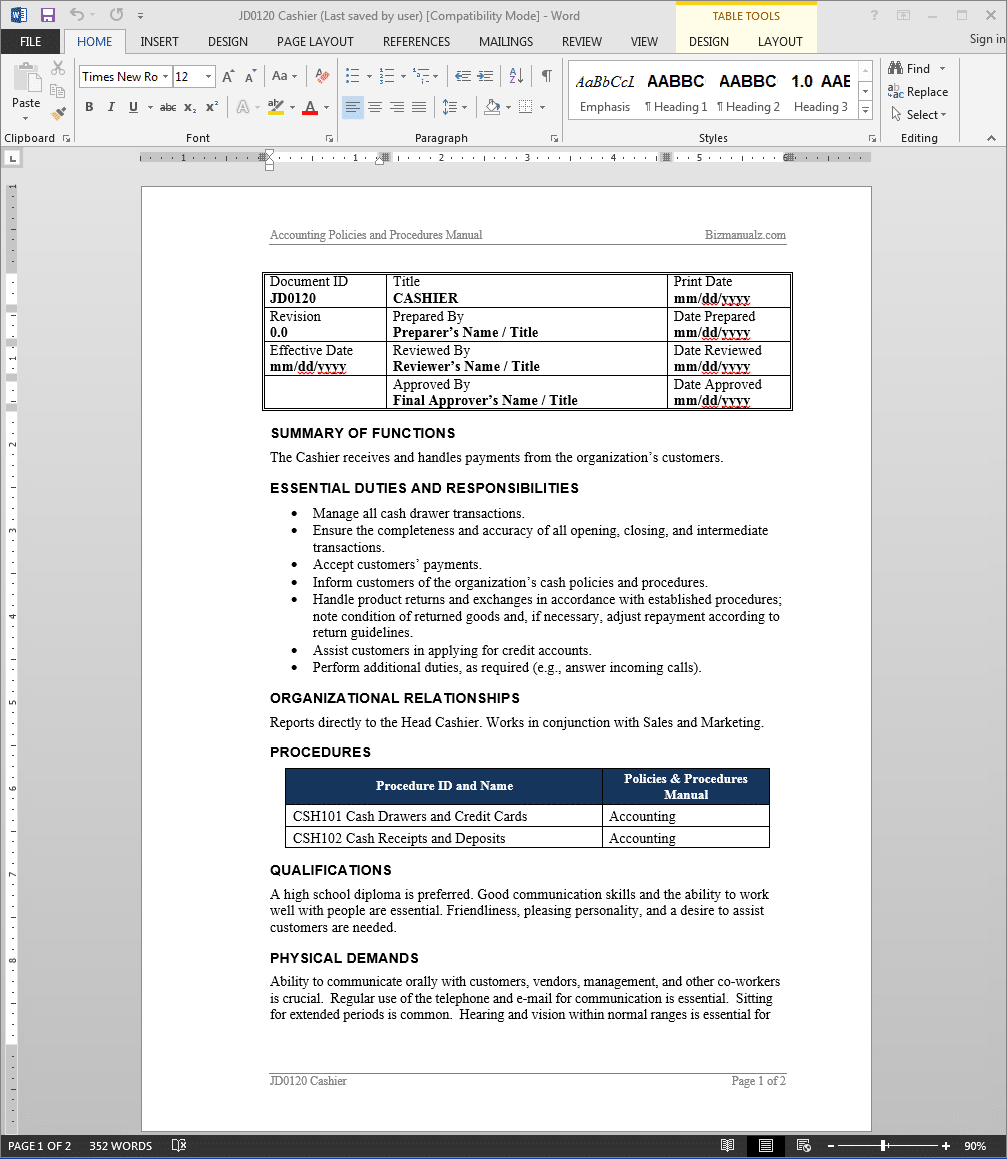Open the proofing errors icon in status bar

(179, 1146)
